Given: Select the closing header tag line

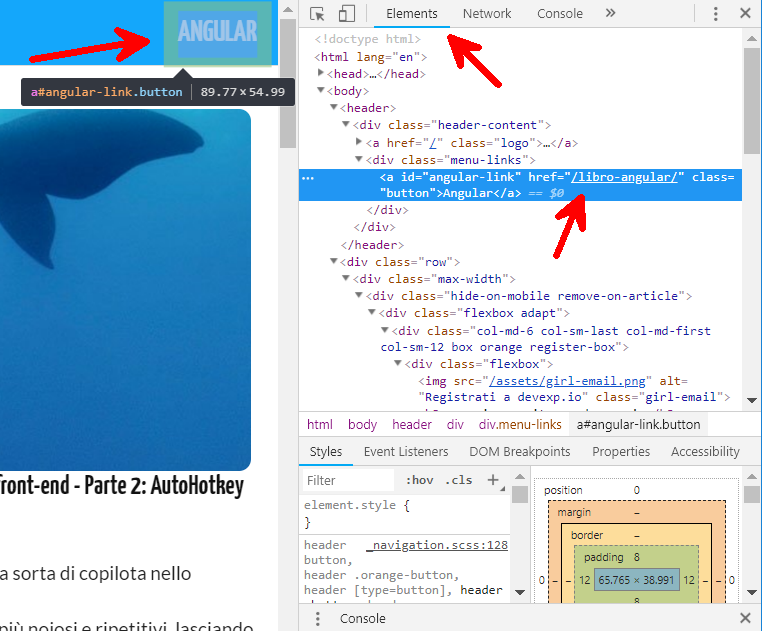Looking at the screenshot, I should [x=372, y=245].
